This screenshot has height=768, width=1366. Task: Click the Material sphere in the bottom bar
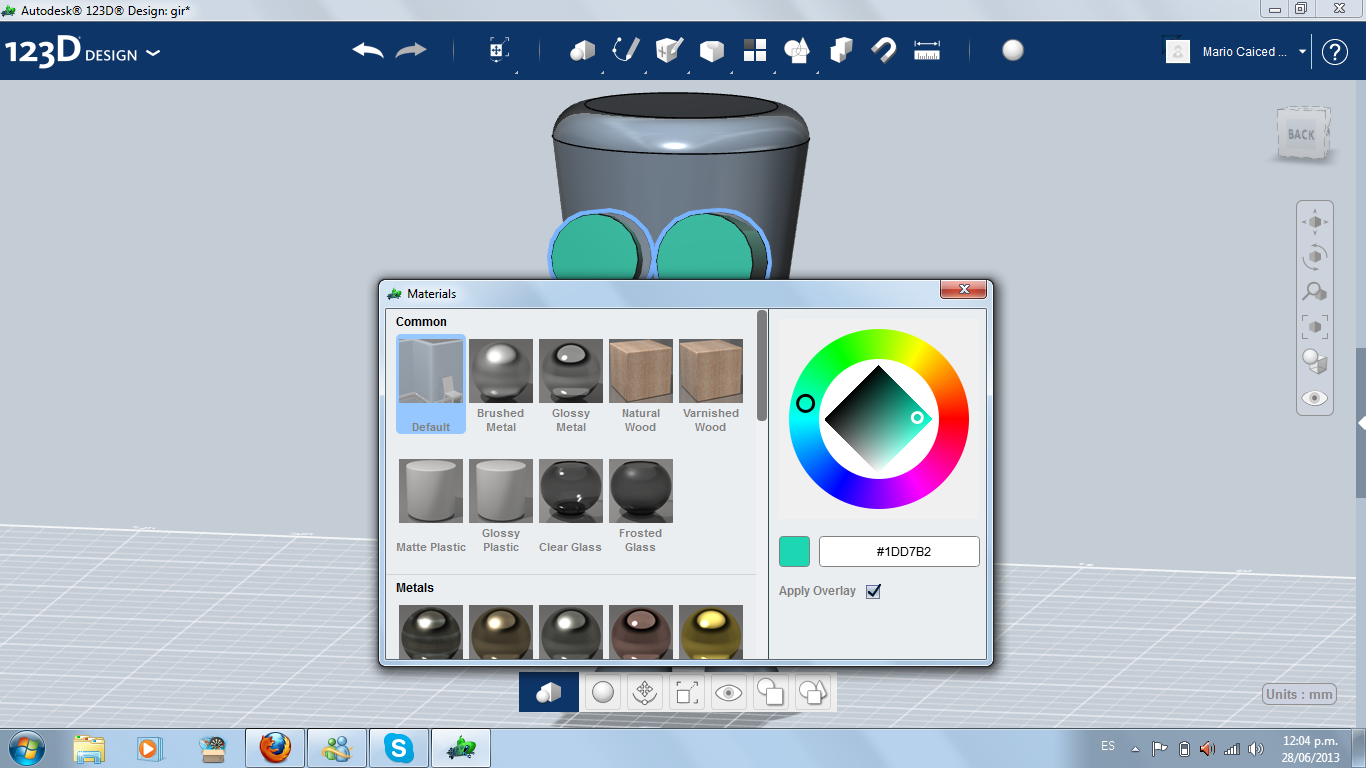pyautogui.click(x=603, y=692)
